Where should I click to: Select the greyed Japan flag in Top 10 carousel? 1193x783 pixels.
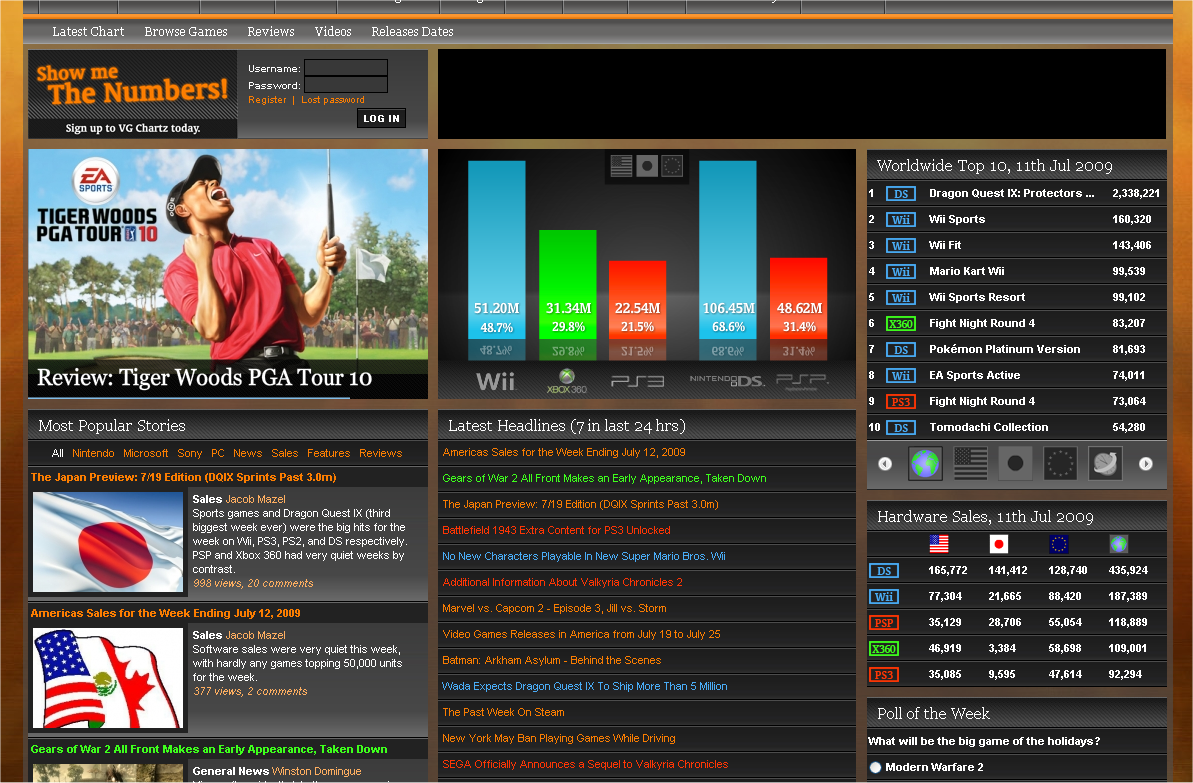(x=1015, y=463)
